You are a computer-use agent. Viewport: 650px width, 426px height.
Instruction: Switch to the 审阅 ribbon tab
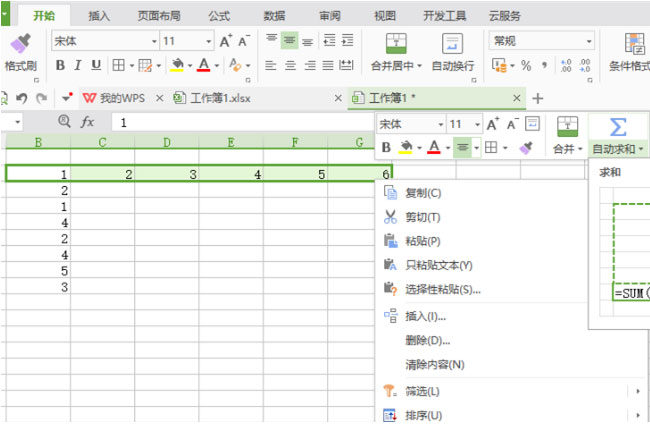(330, 16)
